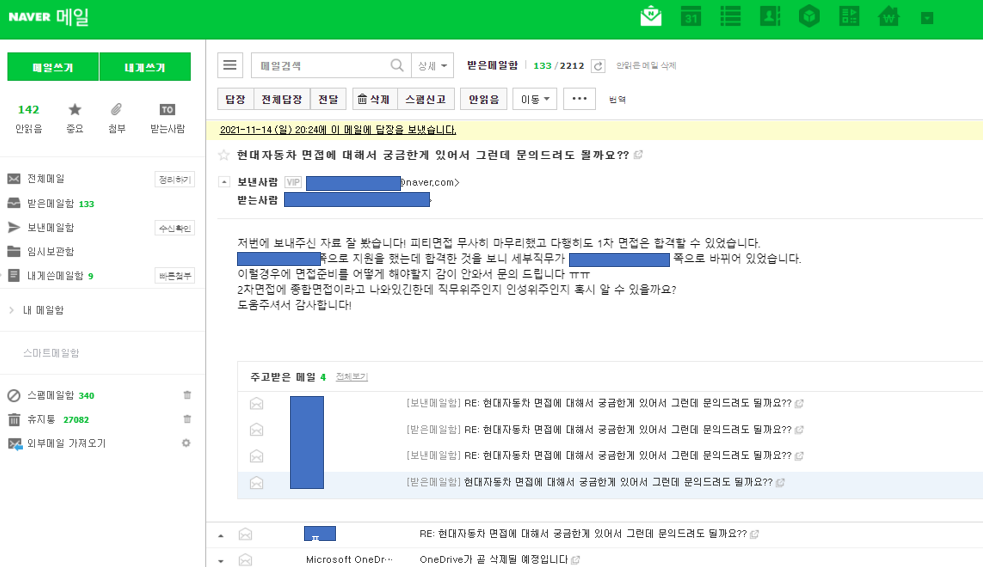Open mail in new window icon beside subject
The height and width of the screenshot is (567, 983).
point(638,155)
